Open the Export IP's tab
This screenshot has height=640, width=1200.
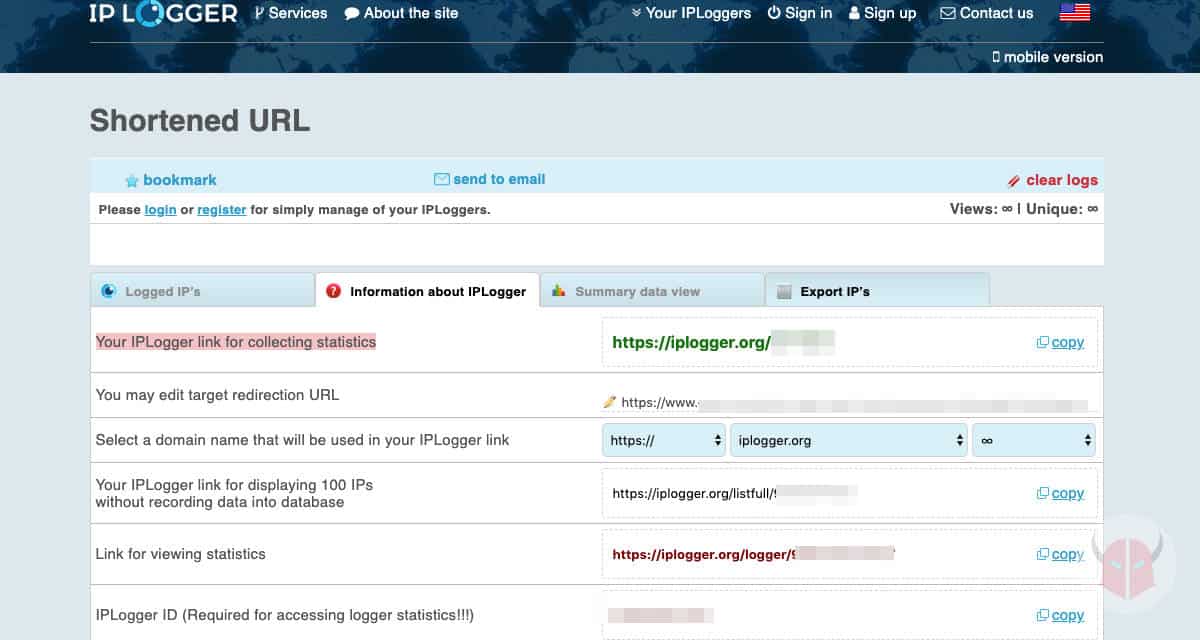coord(877,290)
